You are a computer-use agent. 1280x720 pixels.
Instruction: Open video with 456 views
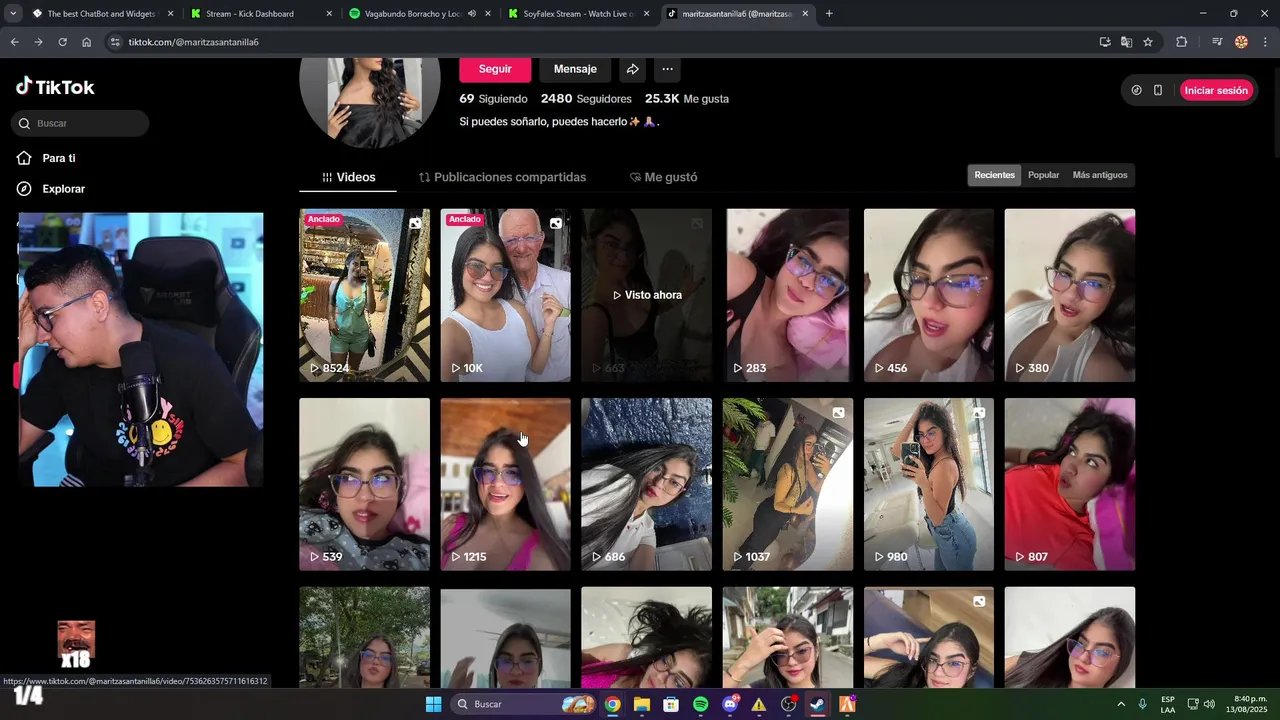click(x=929, y=295)
